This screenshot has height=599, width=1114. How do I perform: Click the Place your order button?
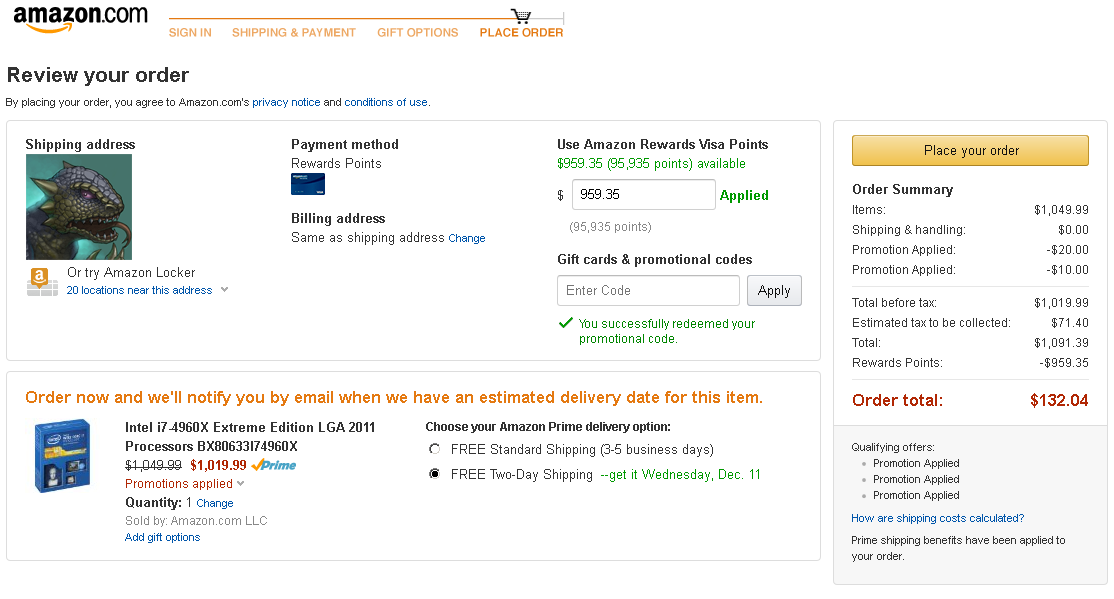(970, 151)
